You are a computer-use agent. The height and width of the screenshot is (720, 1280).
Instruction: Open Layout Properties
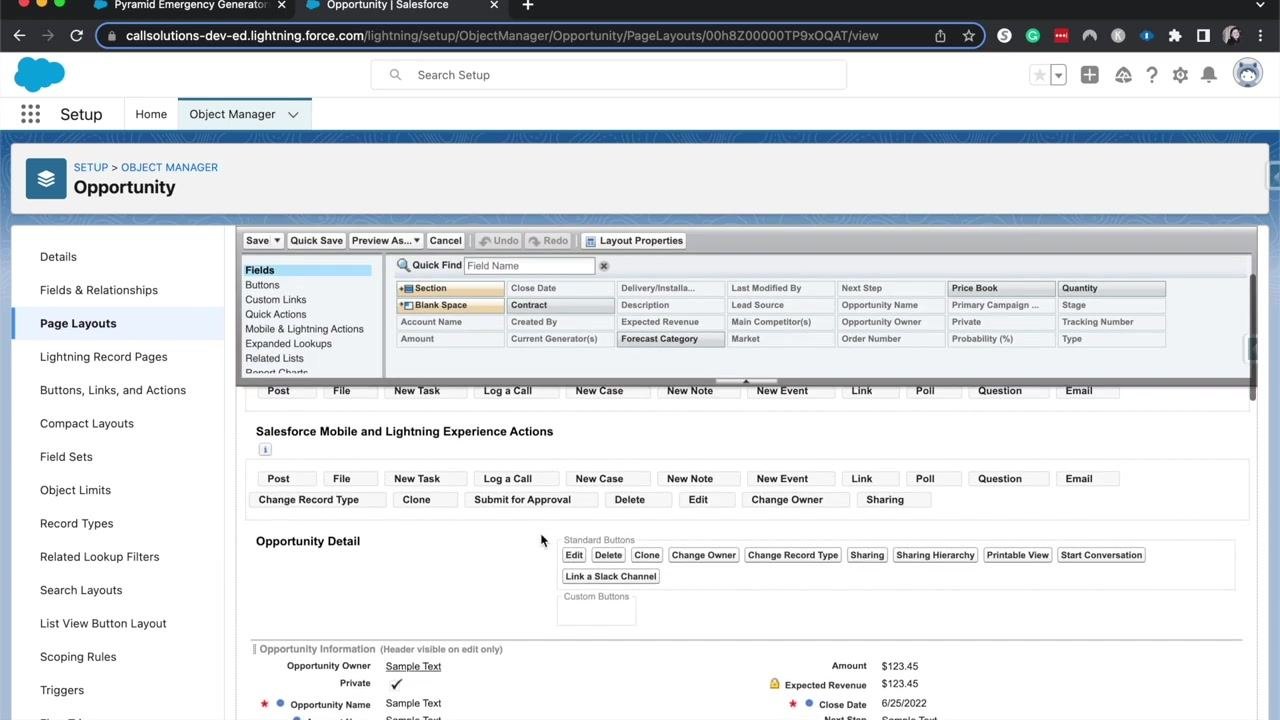634,241
